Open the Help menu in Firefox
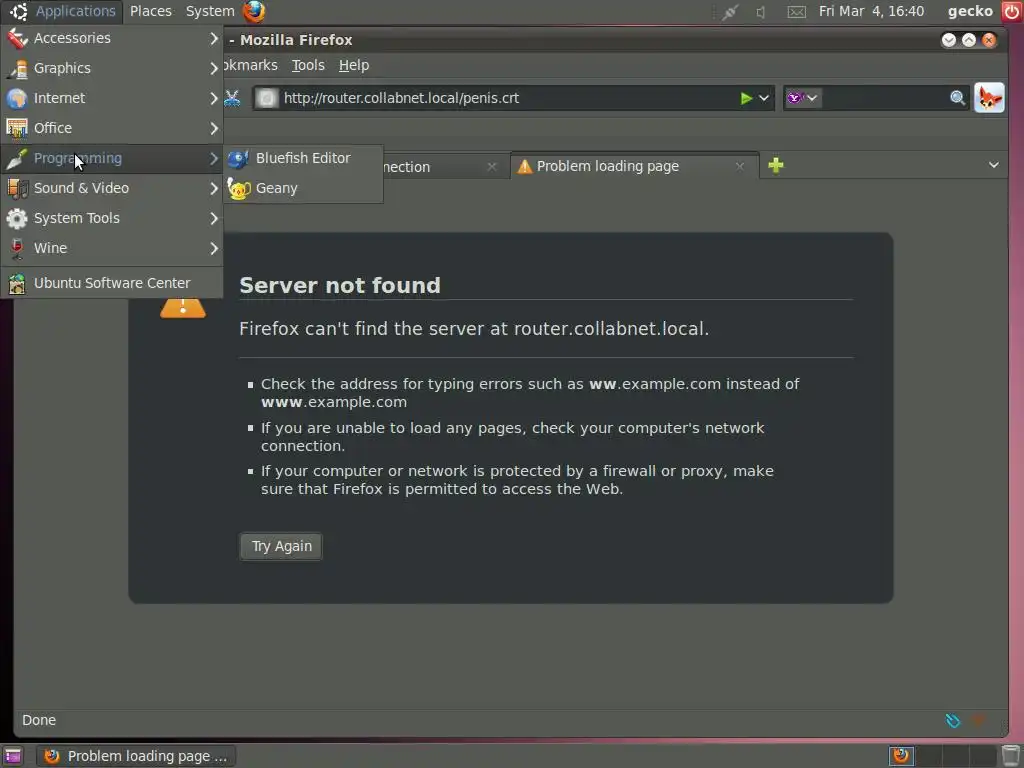 [x=353, y=65]
